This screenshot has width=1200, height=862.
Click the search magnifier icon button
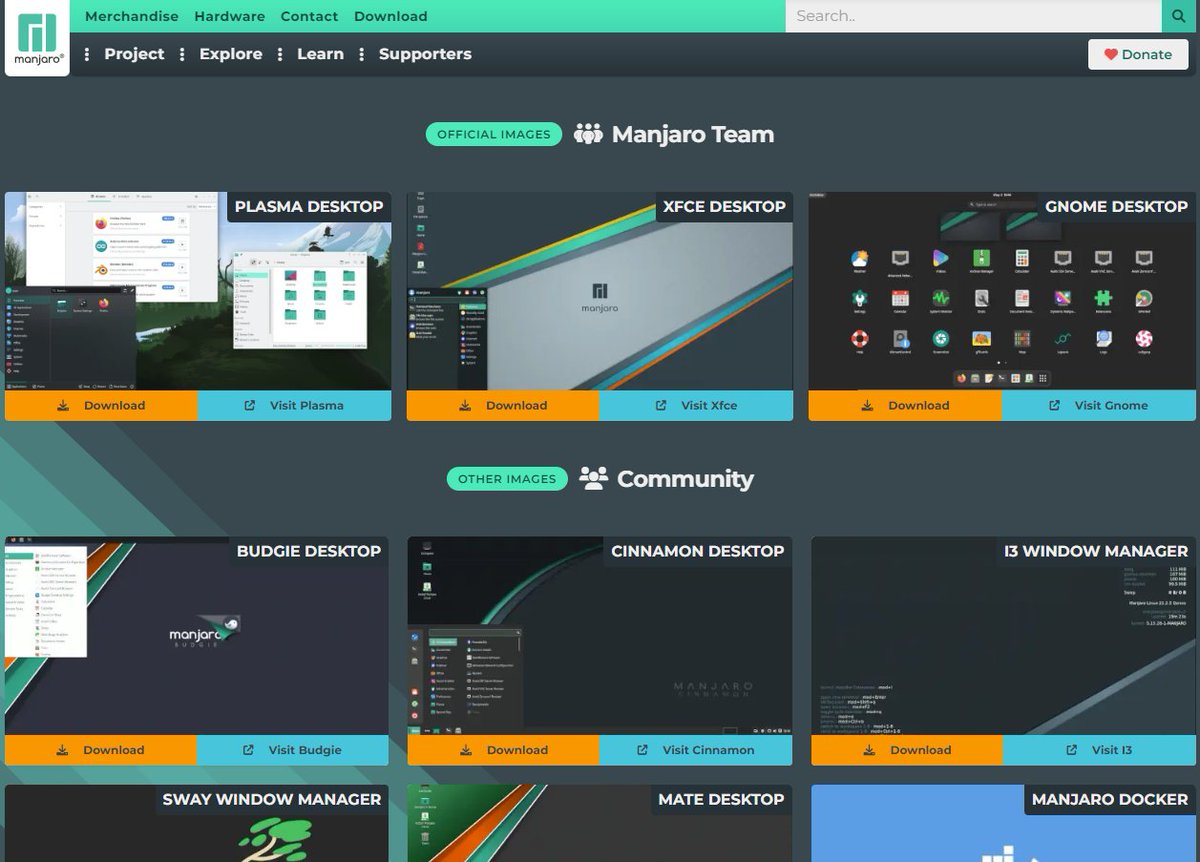pyautogui.click(x=1180, y=16)
